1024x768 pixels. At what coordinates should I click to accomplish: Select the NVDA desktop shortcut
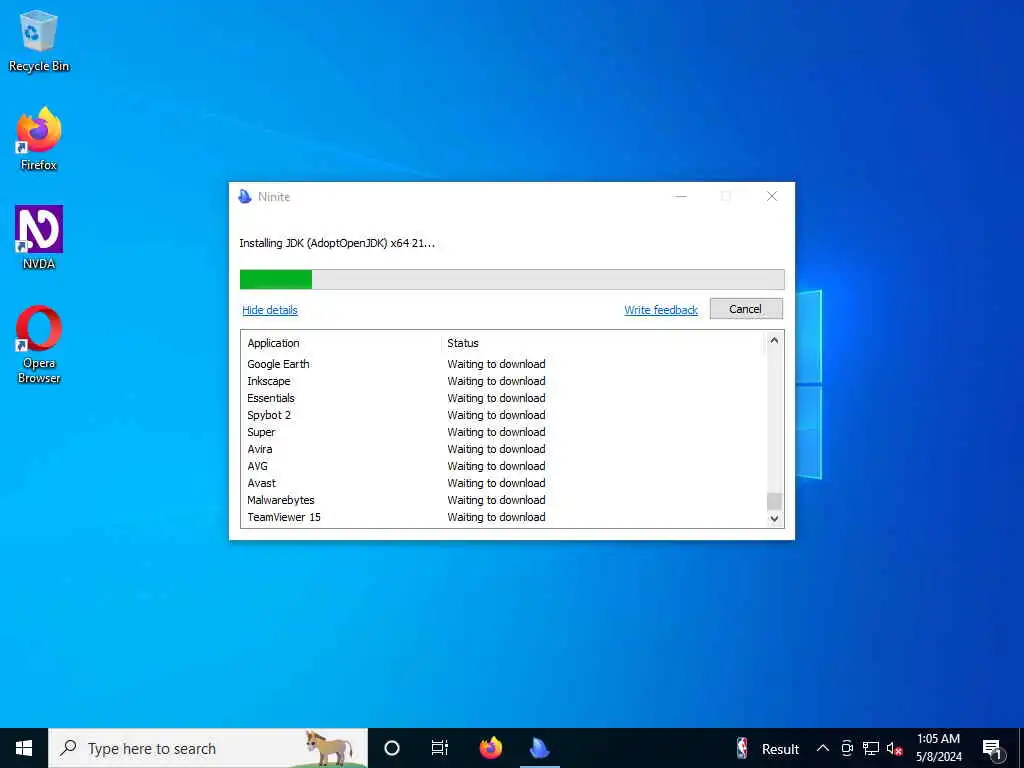pos(39,238)
